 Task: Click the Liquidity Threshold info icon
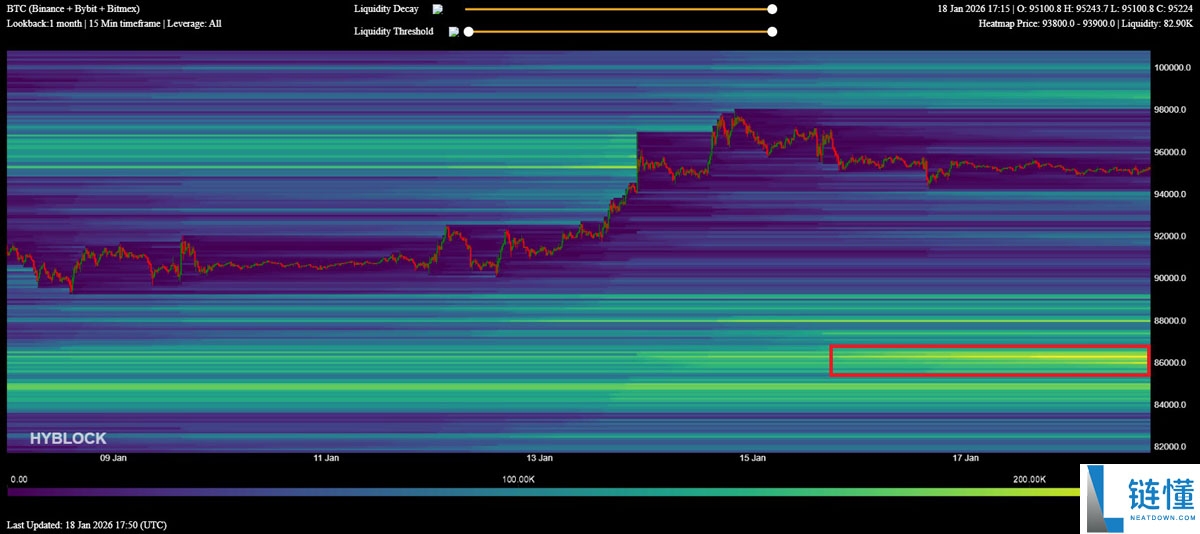click(454, 32)
